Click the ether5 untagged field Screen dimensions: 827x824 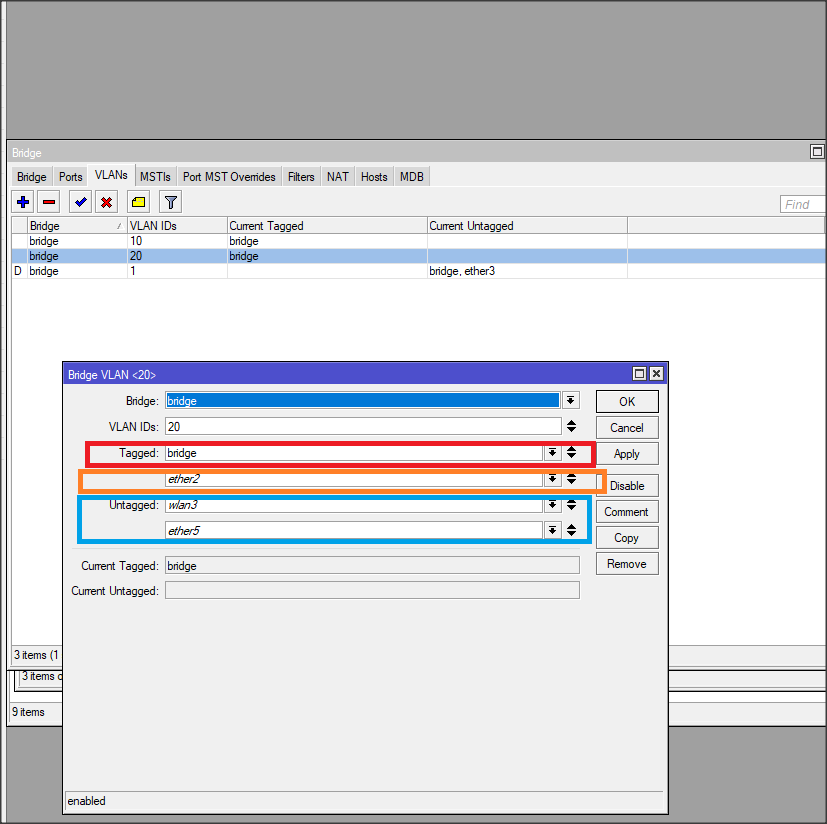coord(354,530)
